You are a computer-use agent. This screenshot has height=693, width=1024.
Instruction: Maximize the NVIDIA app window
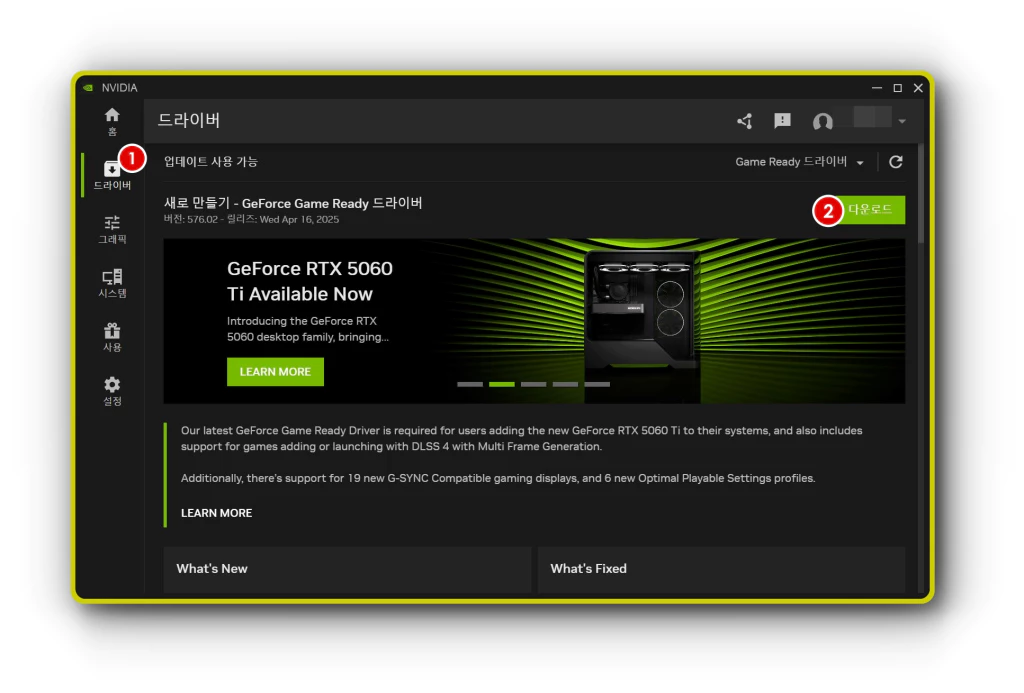pyautogui.click(x=898, y=88)
